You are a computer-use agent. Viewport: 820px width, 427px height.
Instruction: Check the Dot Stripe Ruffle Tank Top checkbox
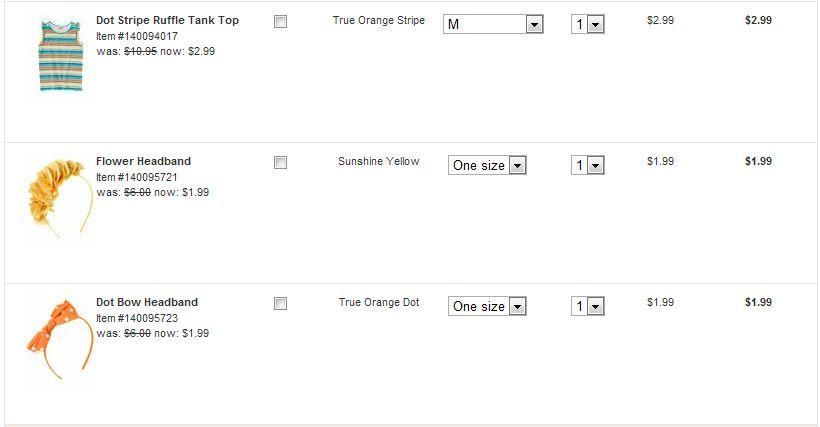pyautogui.click(x=280, y=21)
